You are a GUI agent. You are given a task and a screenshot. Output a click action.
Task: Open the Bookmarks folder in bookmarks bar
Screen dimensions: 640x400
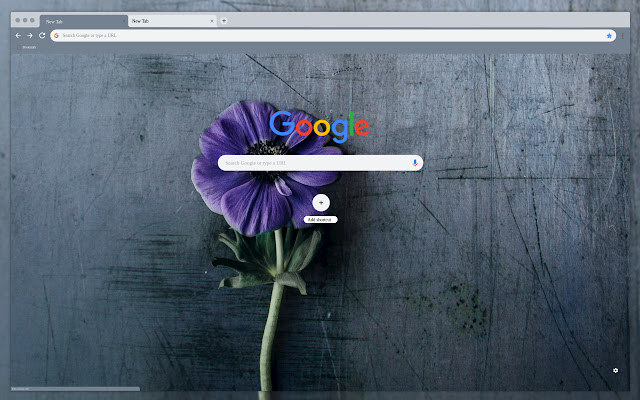[27, 48]
